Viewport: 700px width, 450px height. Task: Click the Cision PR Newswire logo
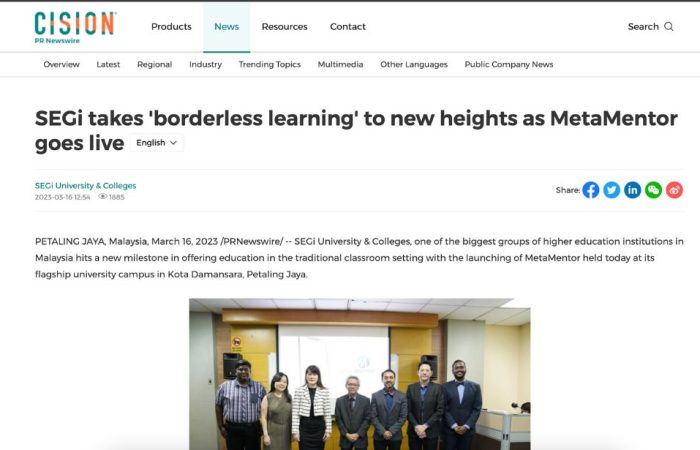75,28
